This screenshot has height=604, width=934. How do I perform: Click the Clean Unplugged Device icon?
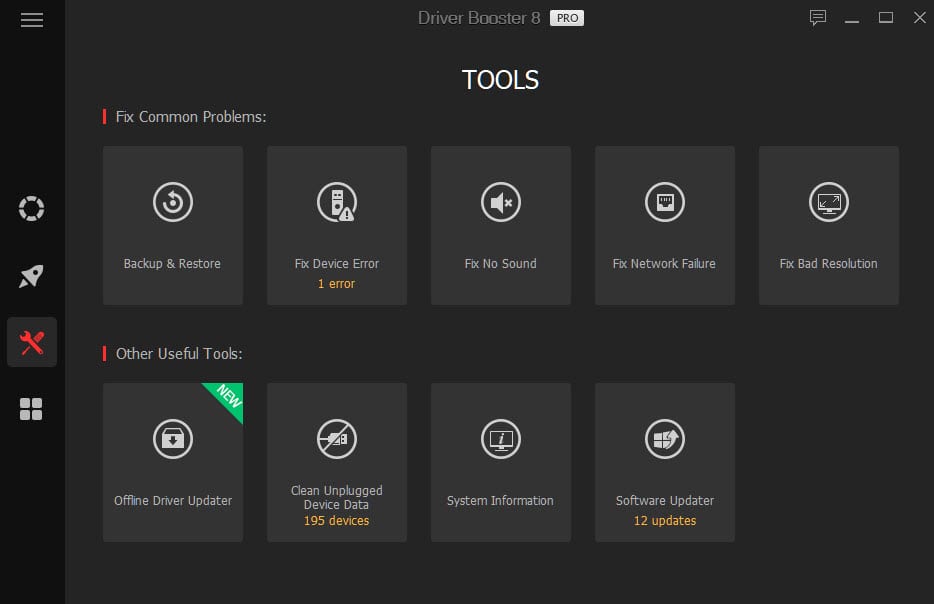(x=337, y=439)
